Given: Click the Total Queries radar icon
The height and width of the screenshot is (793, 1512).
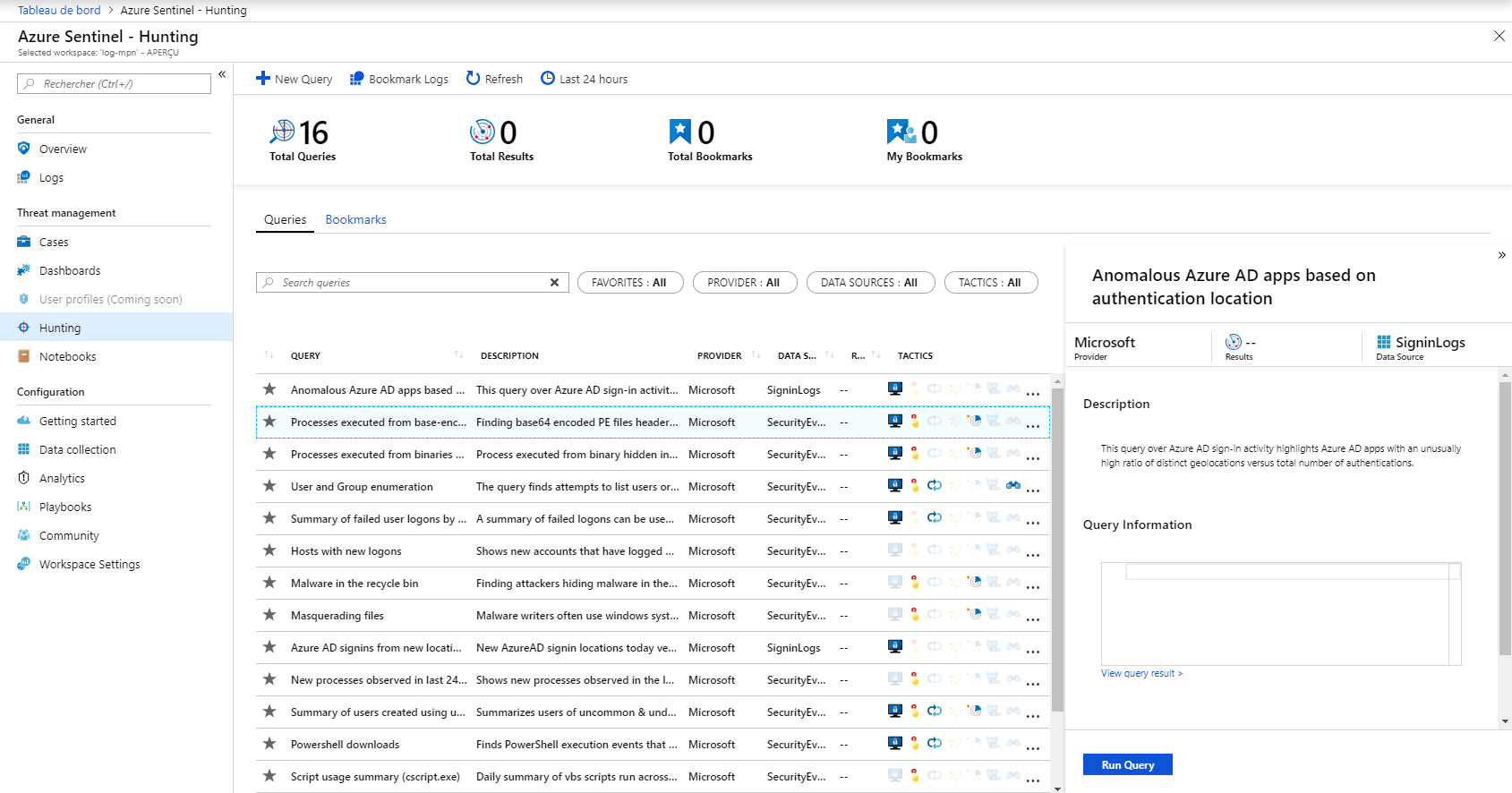Looking at the screenshot, I should tap(282, 132).
